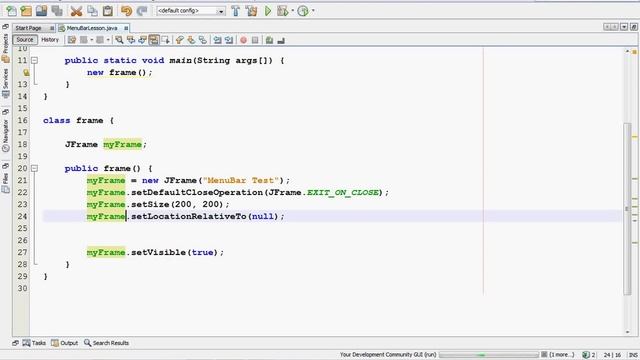
Task: Open the Search Results panel
Action: (106, 343)
